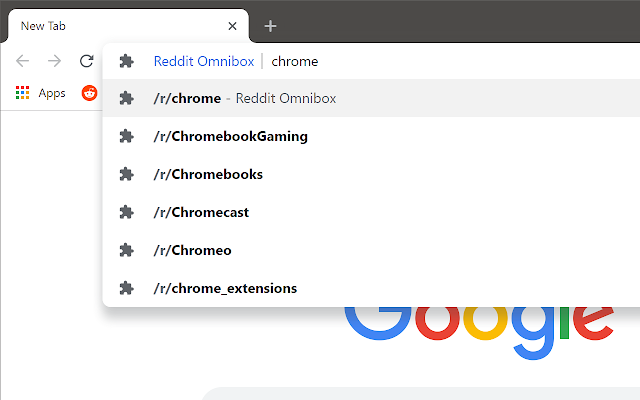Choose the /r/chrome_extensions suggestion
The width and height of the screenshot is (640, 400).
pos(225,288)
